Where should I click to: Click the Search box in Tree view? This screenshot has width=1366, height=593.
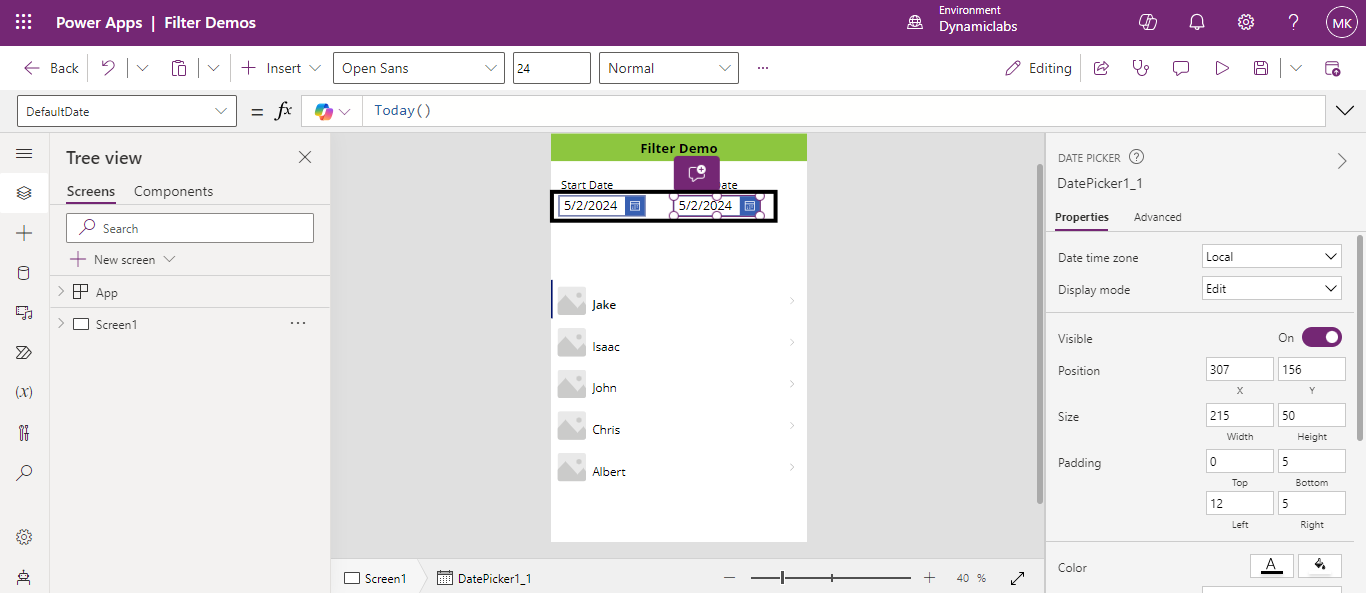point(190,228)
